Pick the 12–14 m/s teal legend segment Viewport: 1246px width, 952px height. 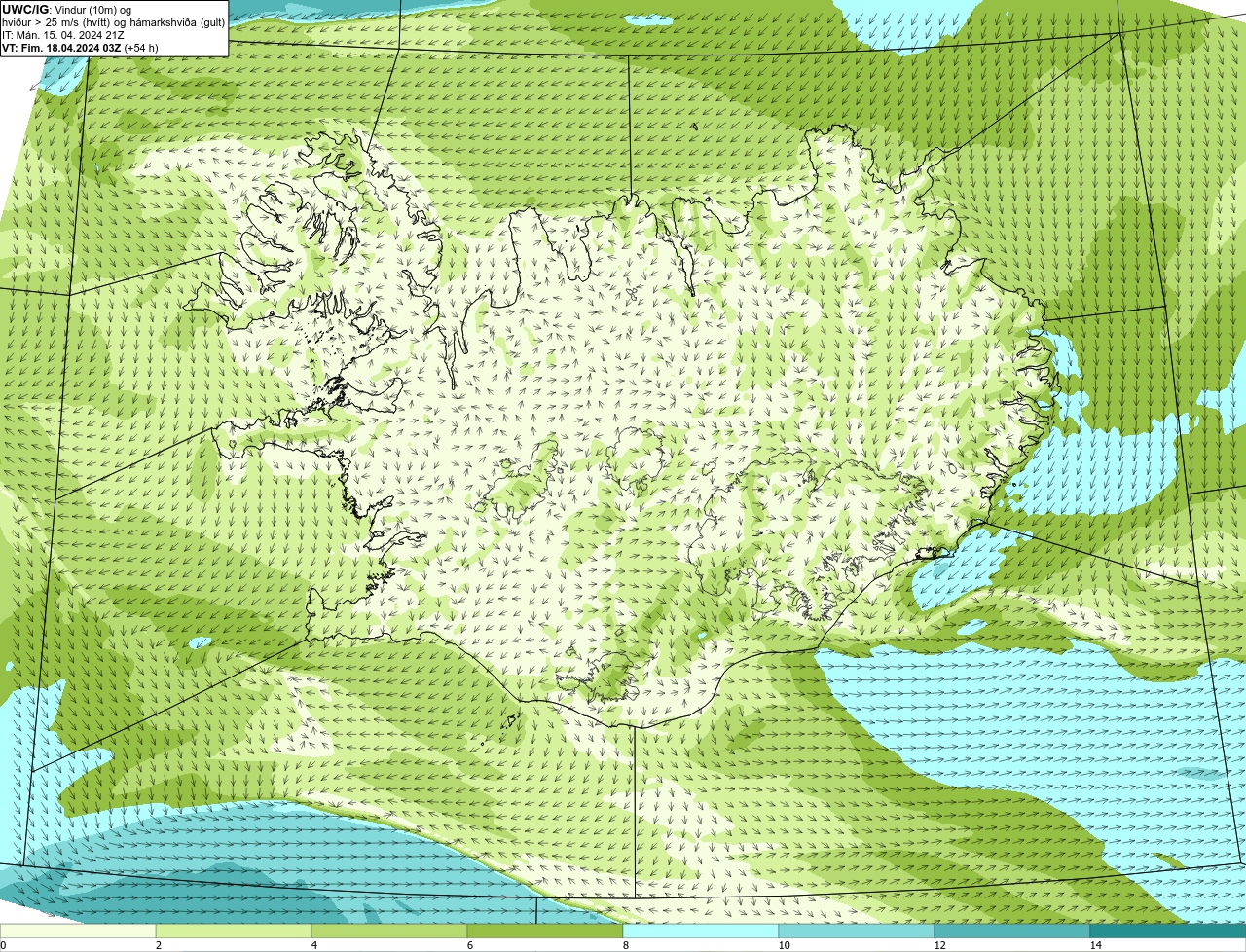[x=1012, y=931]
